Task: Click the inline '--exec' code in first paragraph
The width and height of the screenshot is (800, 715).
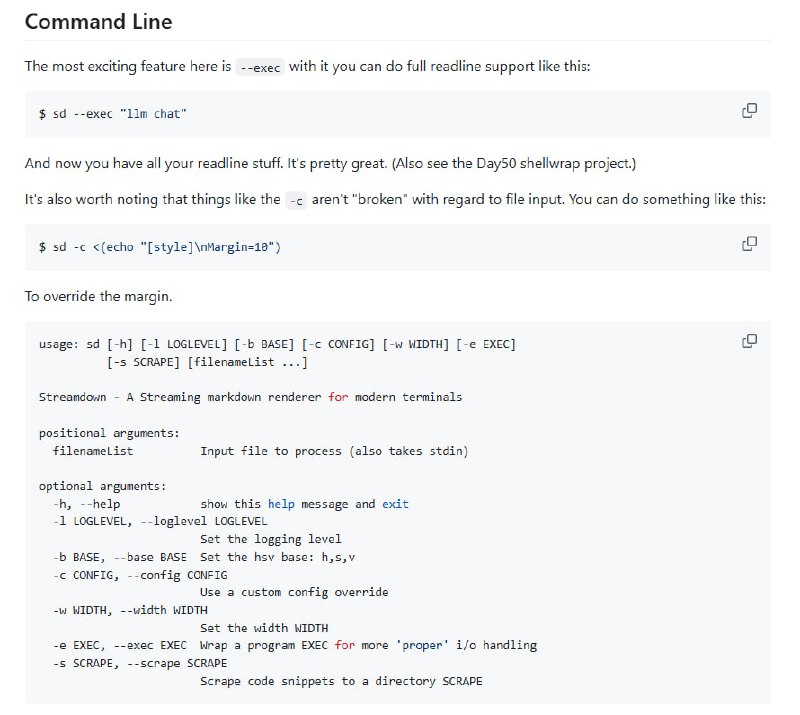Action: (x=261, y=67)
